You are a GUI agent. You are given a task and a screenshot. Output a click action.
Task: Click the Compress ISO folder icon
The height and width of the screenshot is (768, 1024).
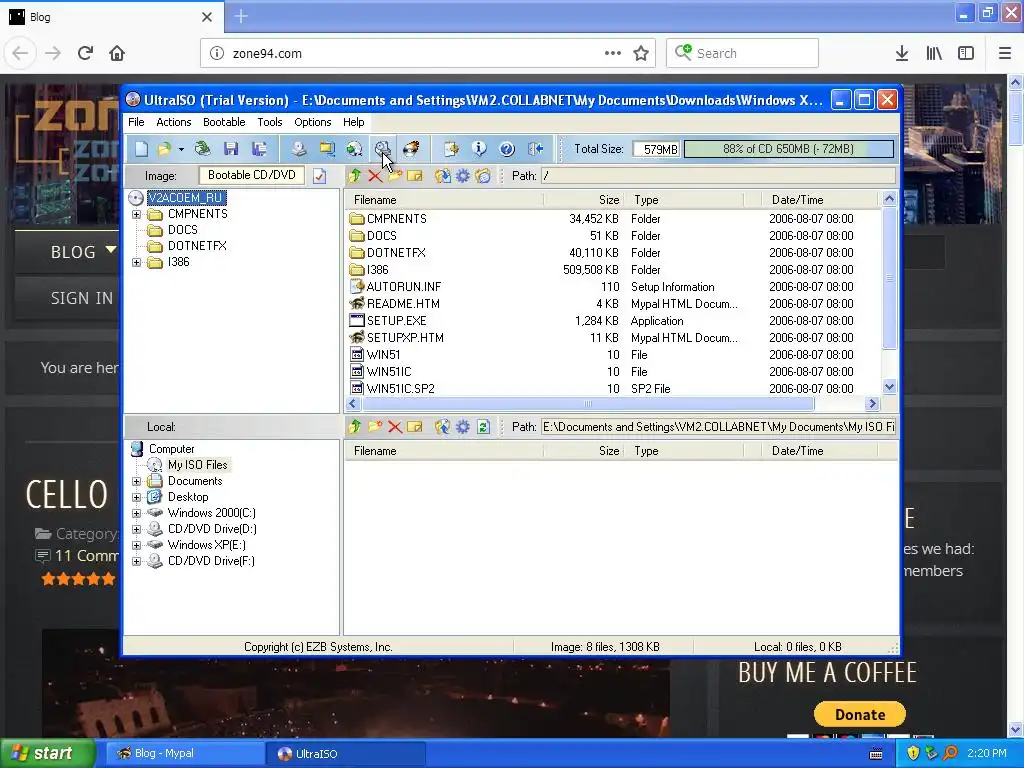pos(327,149)
